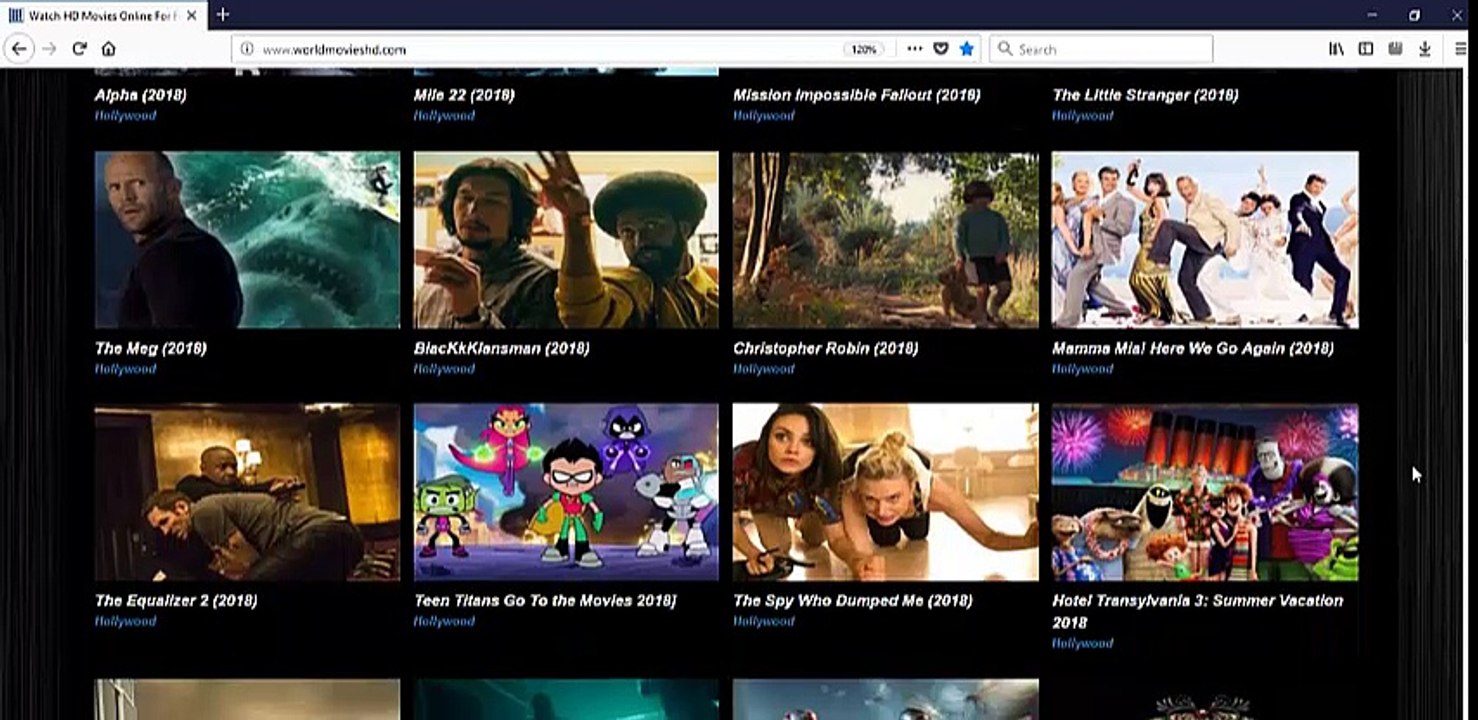The height and width of the screenshot is (720, 1478).
Task: Open The Meg movie thumbnail
Action: click(x=247, y=240)
